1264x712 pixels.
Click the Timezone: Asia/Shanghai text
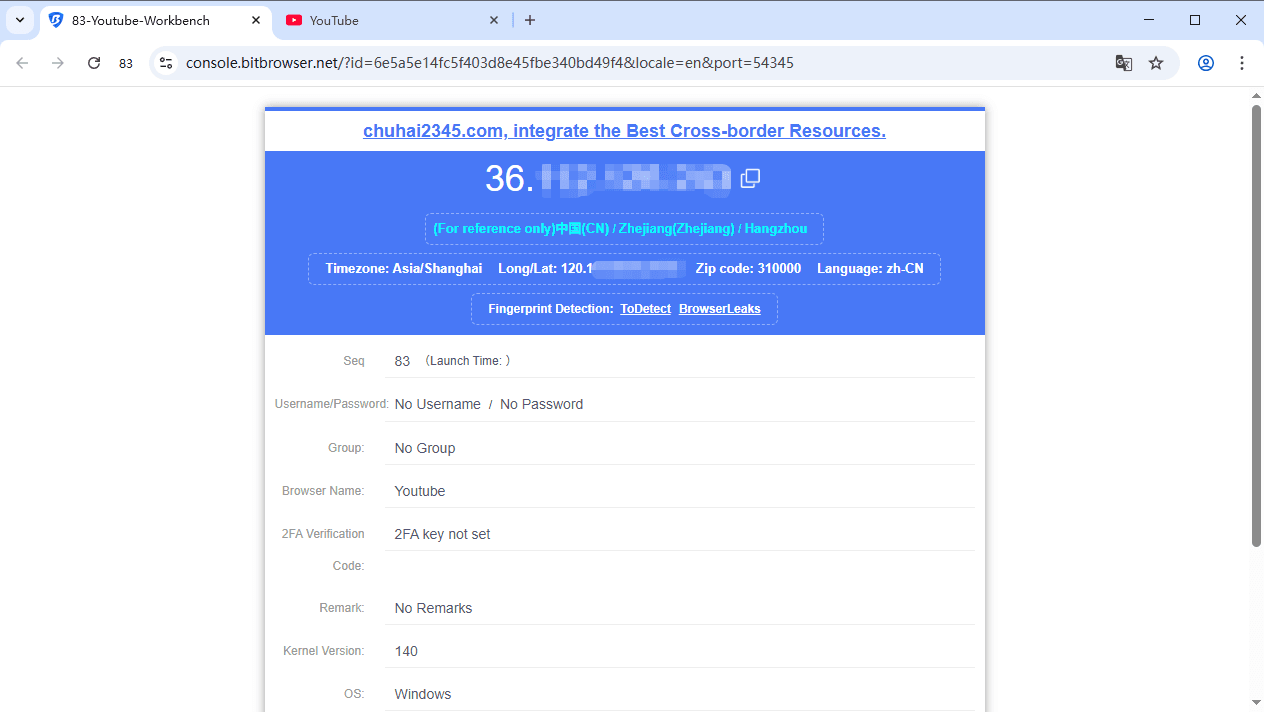[x=404, y=269]
